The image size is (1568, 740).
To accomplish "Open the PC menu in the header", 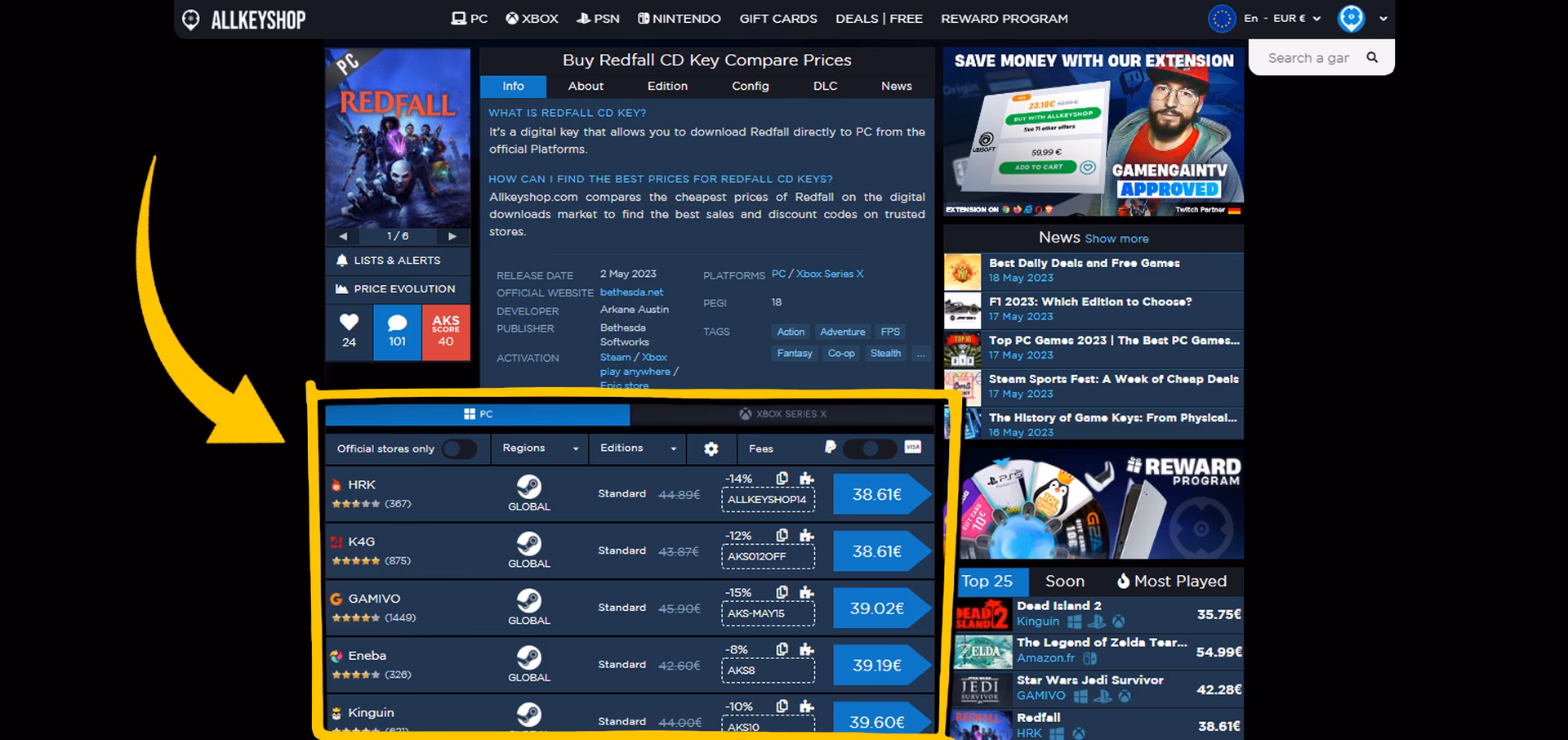I will (470, 19).
